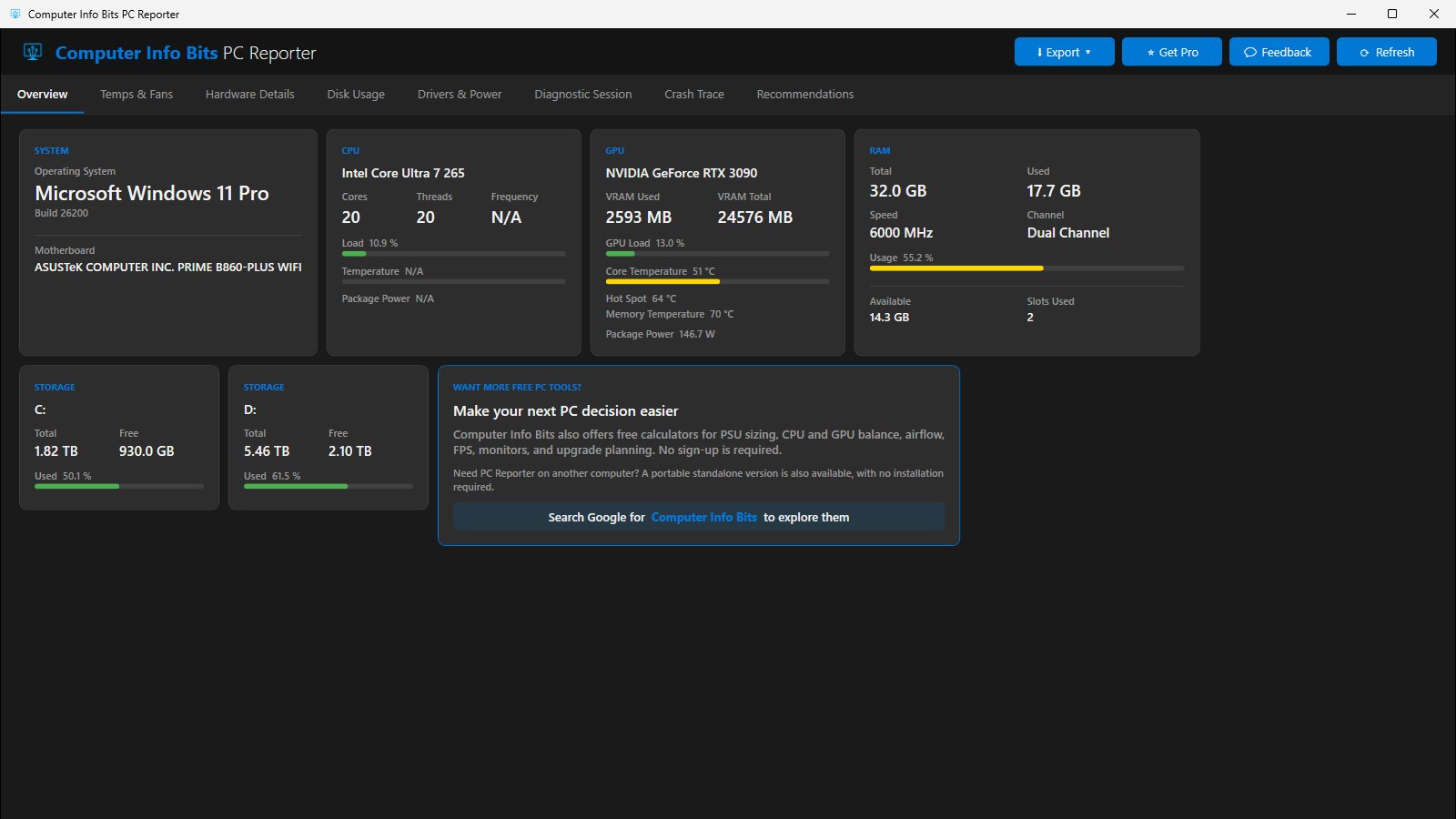The image size is (1456, 819).
Task: Click the GPU Package Power 146.7 W reading
Action: point(661,334)
